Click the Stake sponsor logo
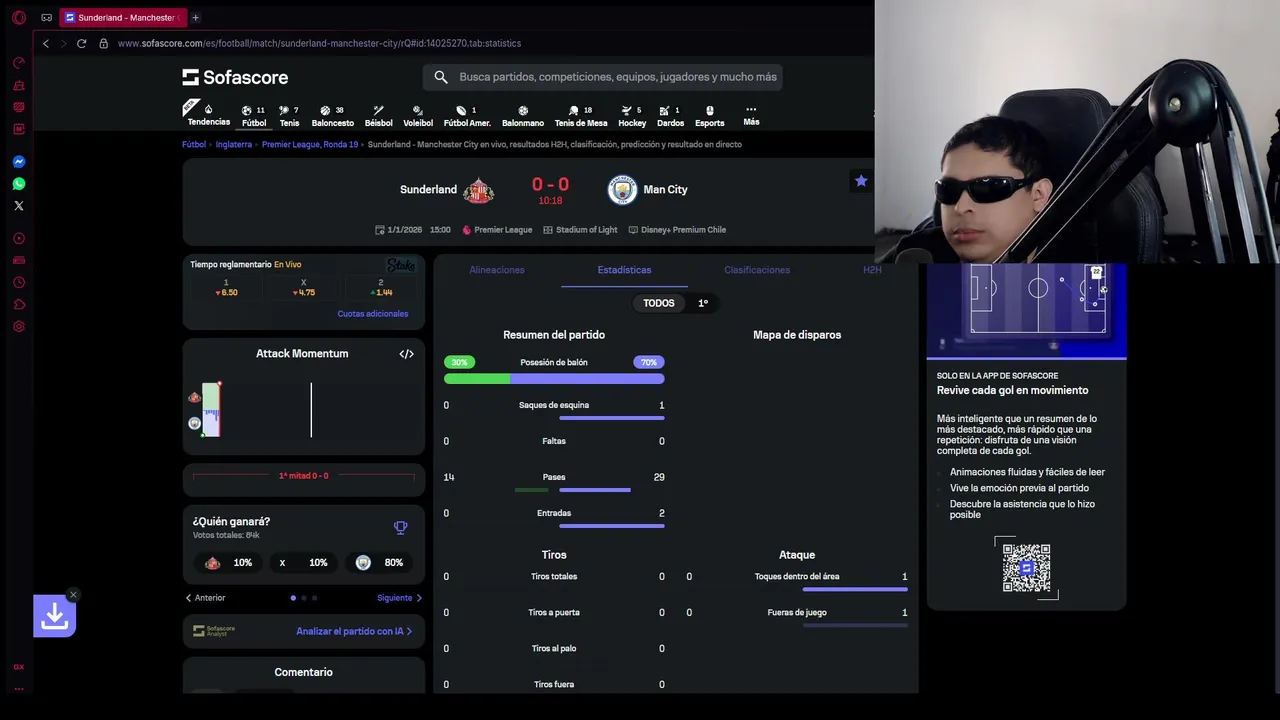The height and width of the screenshot is (720, 1280). 401,265
